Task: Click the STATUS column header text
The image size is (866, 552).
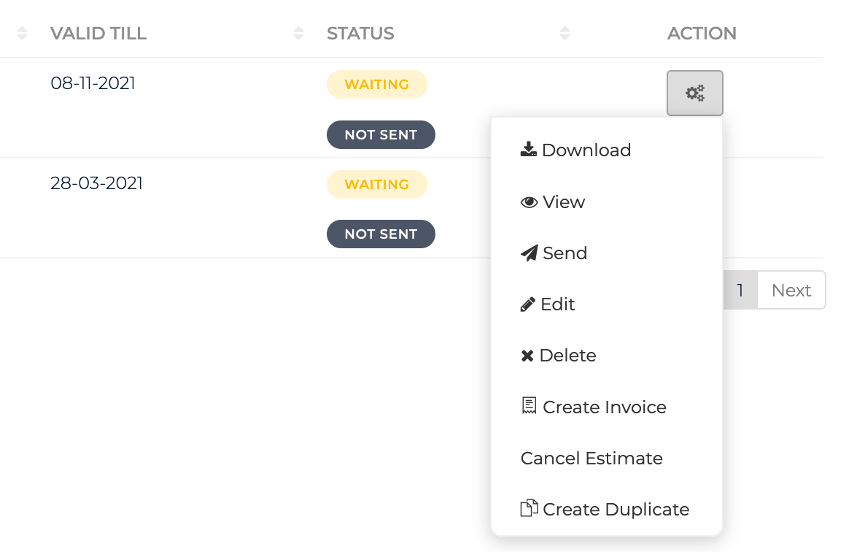Action: (360, 34)
